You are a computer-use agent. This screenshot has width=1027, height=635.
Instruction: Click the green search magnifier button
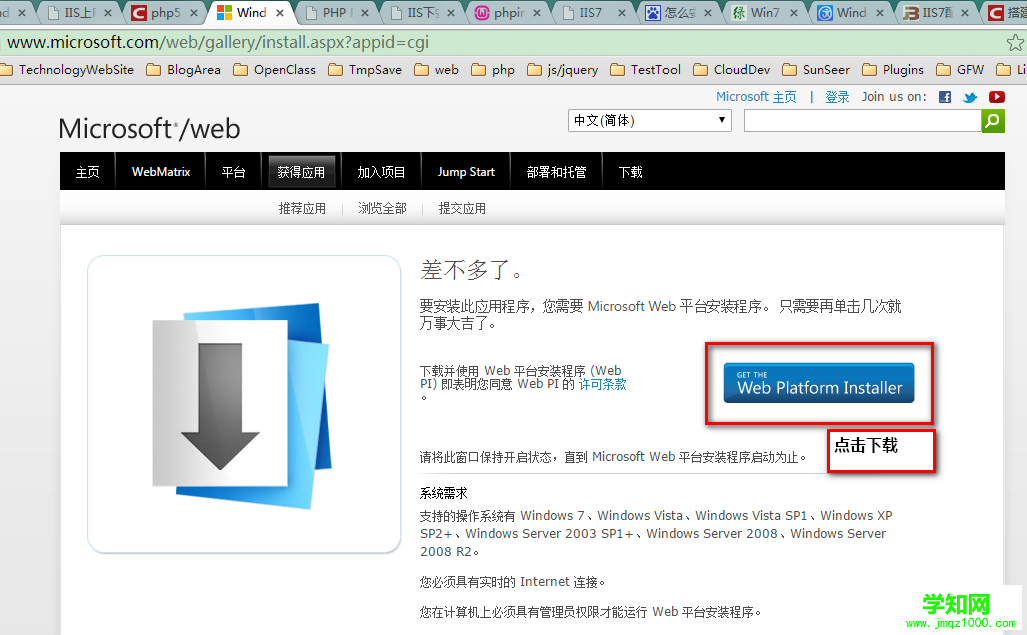click(x=993, y=120)
